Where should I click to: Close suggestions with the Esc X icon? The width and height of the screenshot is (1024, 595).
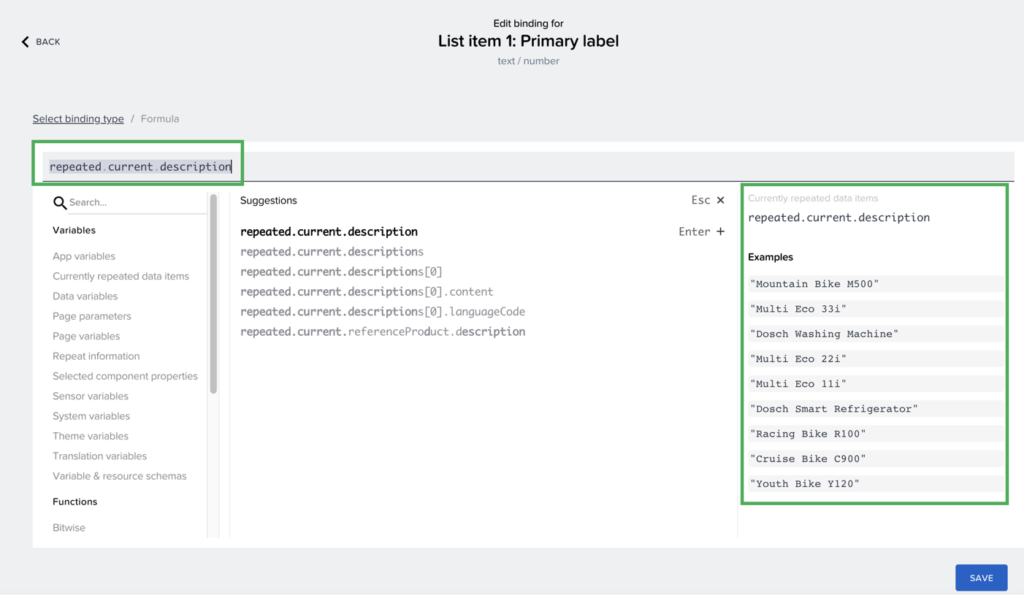tap(720, 200)
